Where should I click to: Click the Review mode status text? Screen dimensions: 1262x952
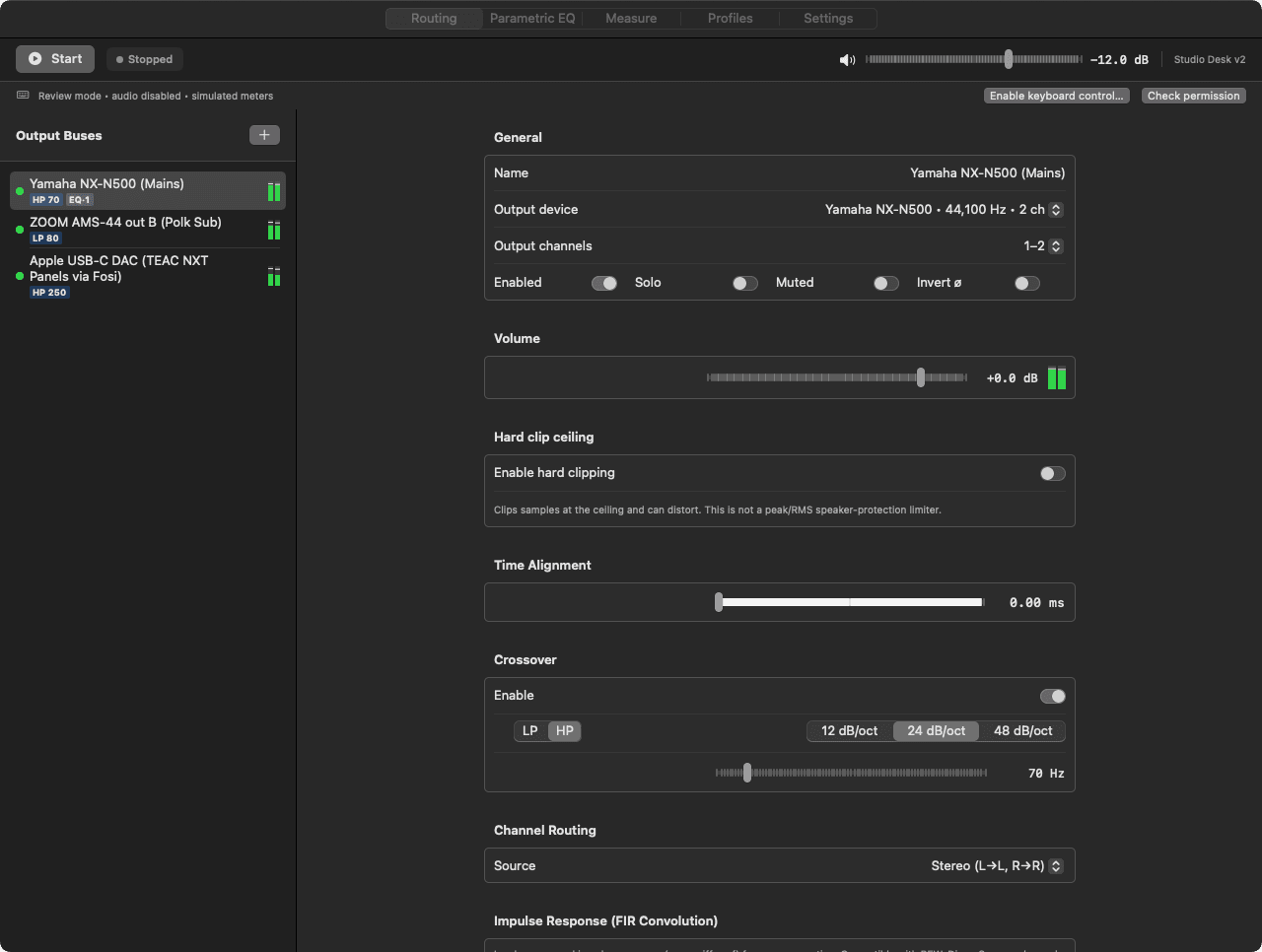[156, 97]
